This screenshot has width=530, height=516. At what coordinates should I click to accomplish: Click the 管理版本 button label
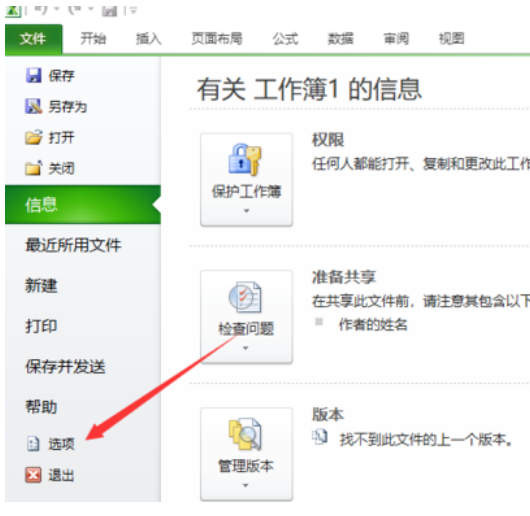pos(246,466)
